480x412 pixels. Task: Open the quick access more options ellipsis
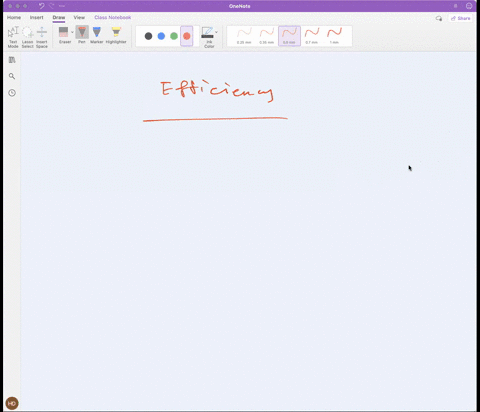click(x=62, y=6)
